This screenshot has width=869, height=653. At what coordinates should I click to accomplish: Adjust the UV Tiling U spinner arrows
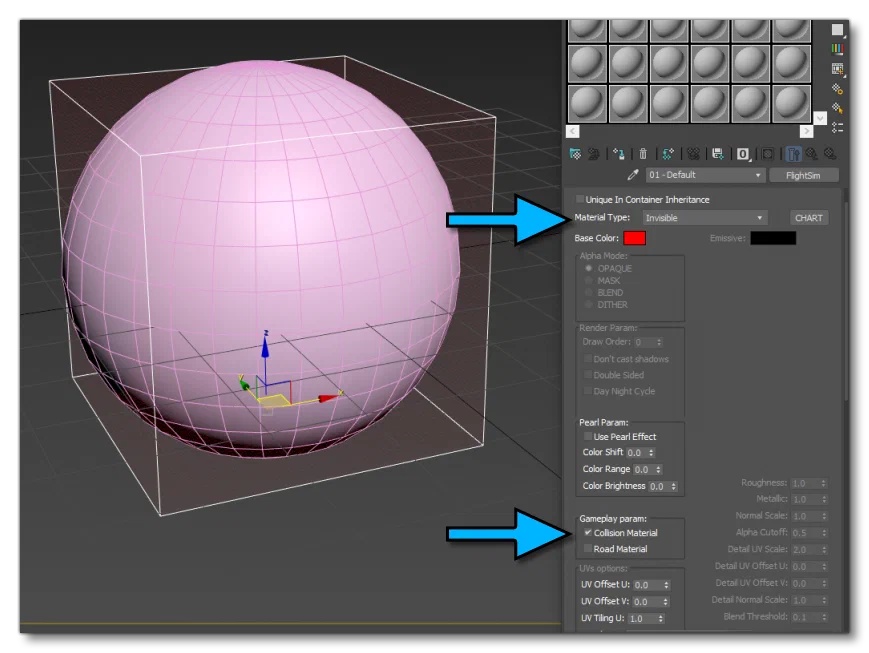[x=661, y=618]
